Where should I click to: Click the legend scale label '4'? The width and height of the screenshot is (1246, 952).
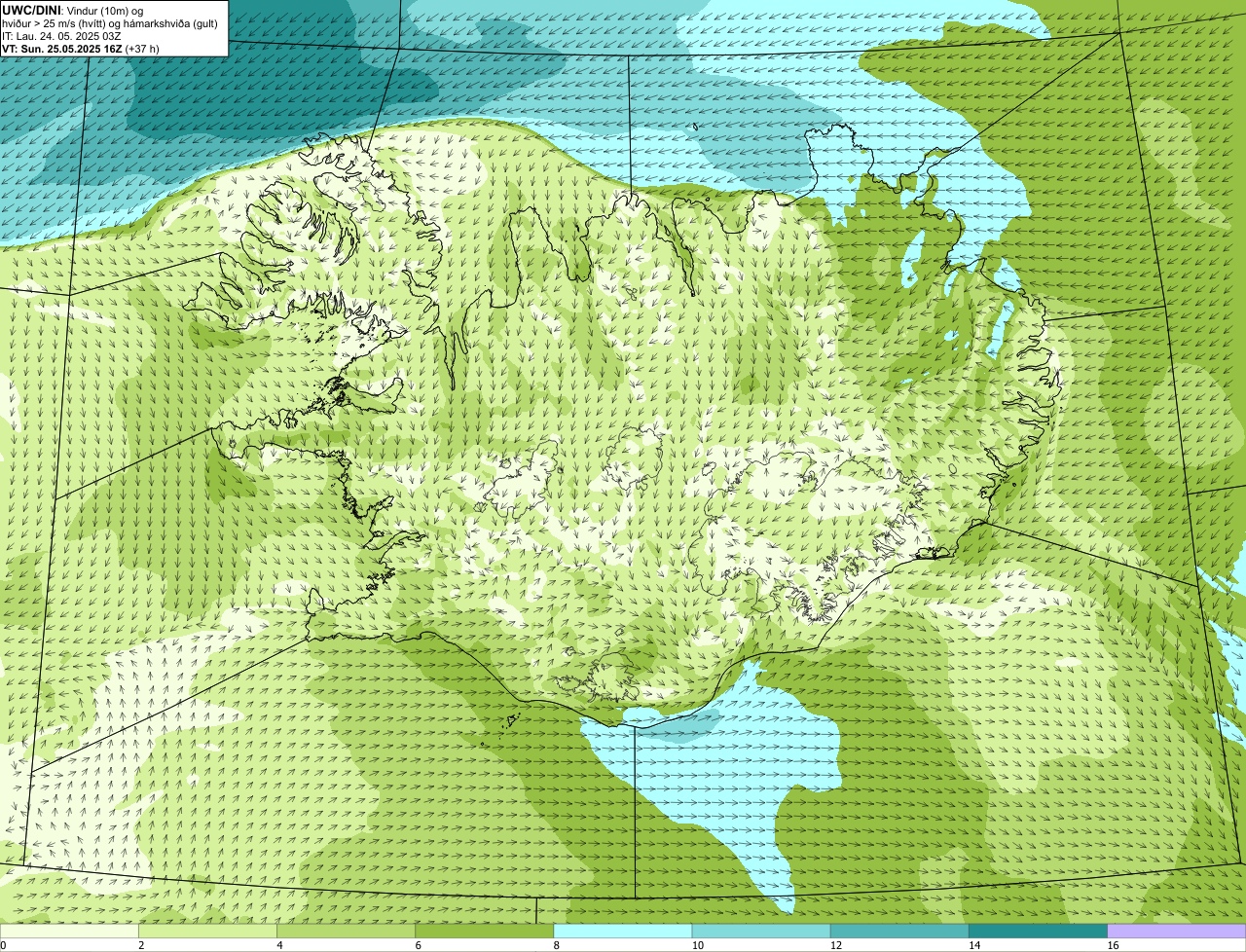point(279,945)
